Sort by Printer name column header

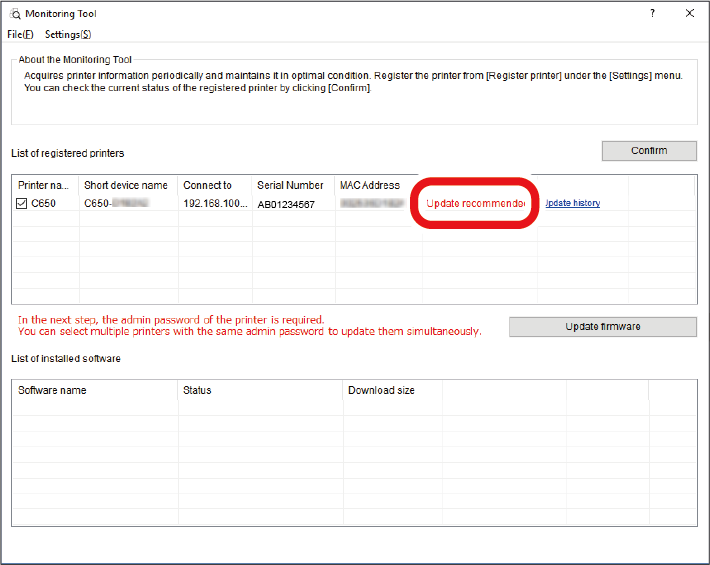point(44,185)
